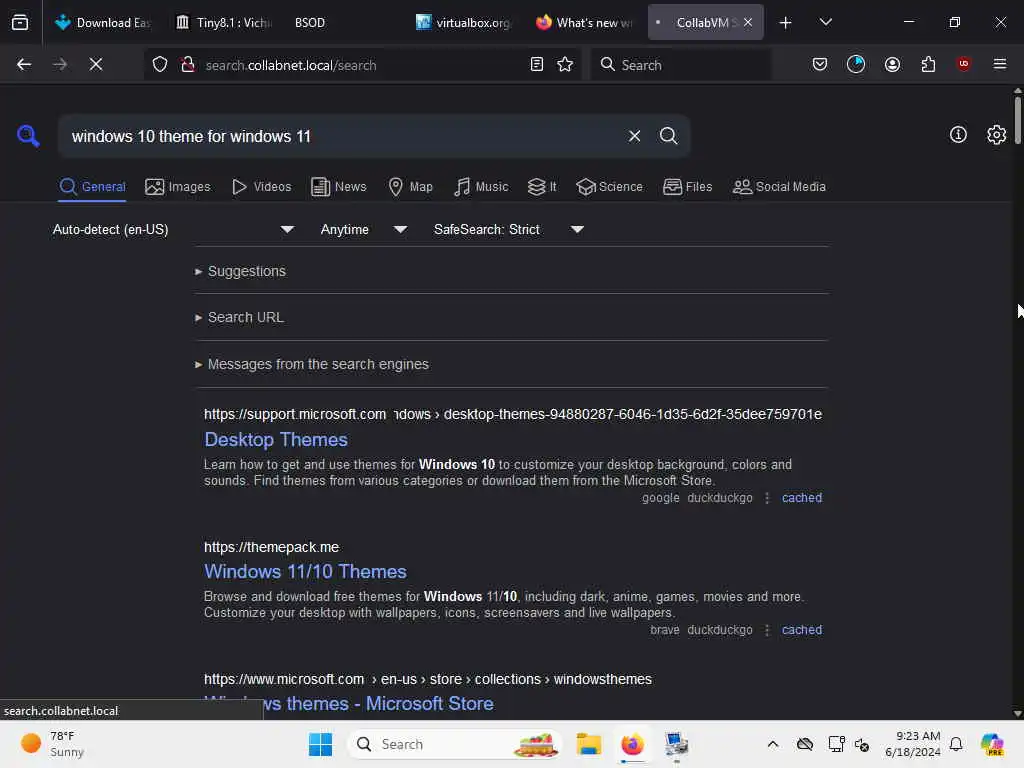Open the extensions puzzle icon
The height and width of the screenshot is (768, 1024).
click(928, 64)
